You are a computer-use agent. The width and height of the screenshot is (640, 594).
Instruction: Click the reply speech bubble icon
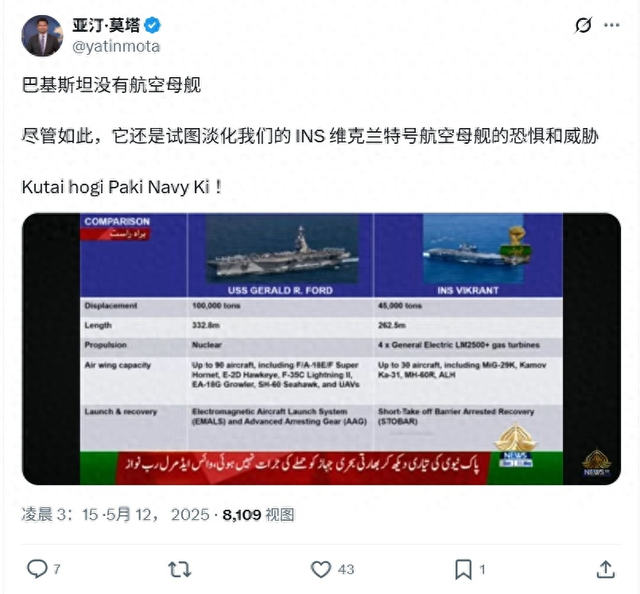tap(37, 569)
